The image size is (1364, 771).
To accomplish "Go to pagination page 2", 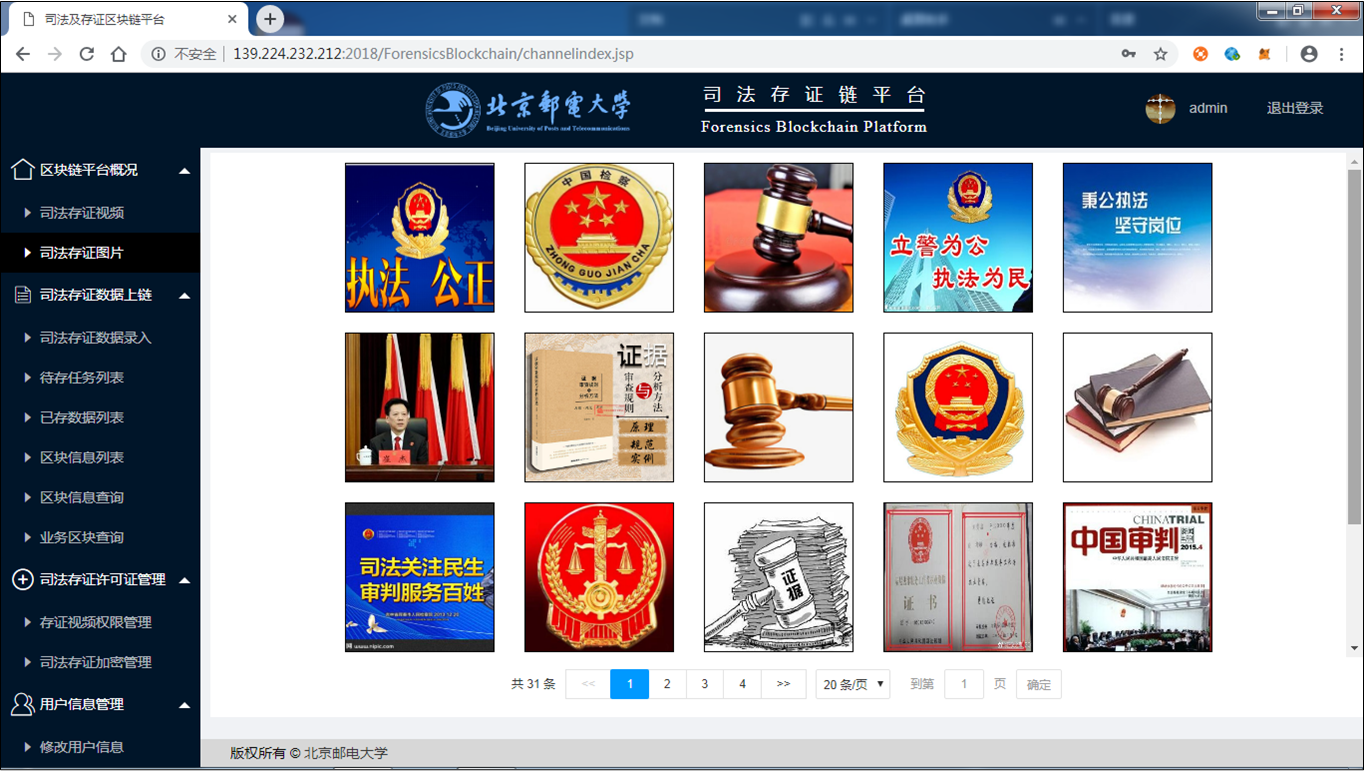I will 667,684.
